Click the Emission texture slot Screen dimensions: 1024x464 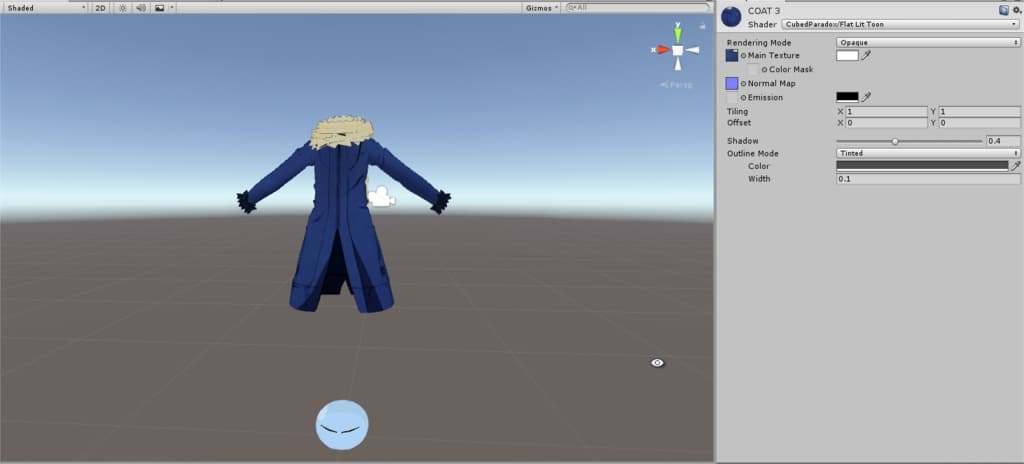tap(732, 97)
